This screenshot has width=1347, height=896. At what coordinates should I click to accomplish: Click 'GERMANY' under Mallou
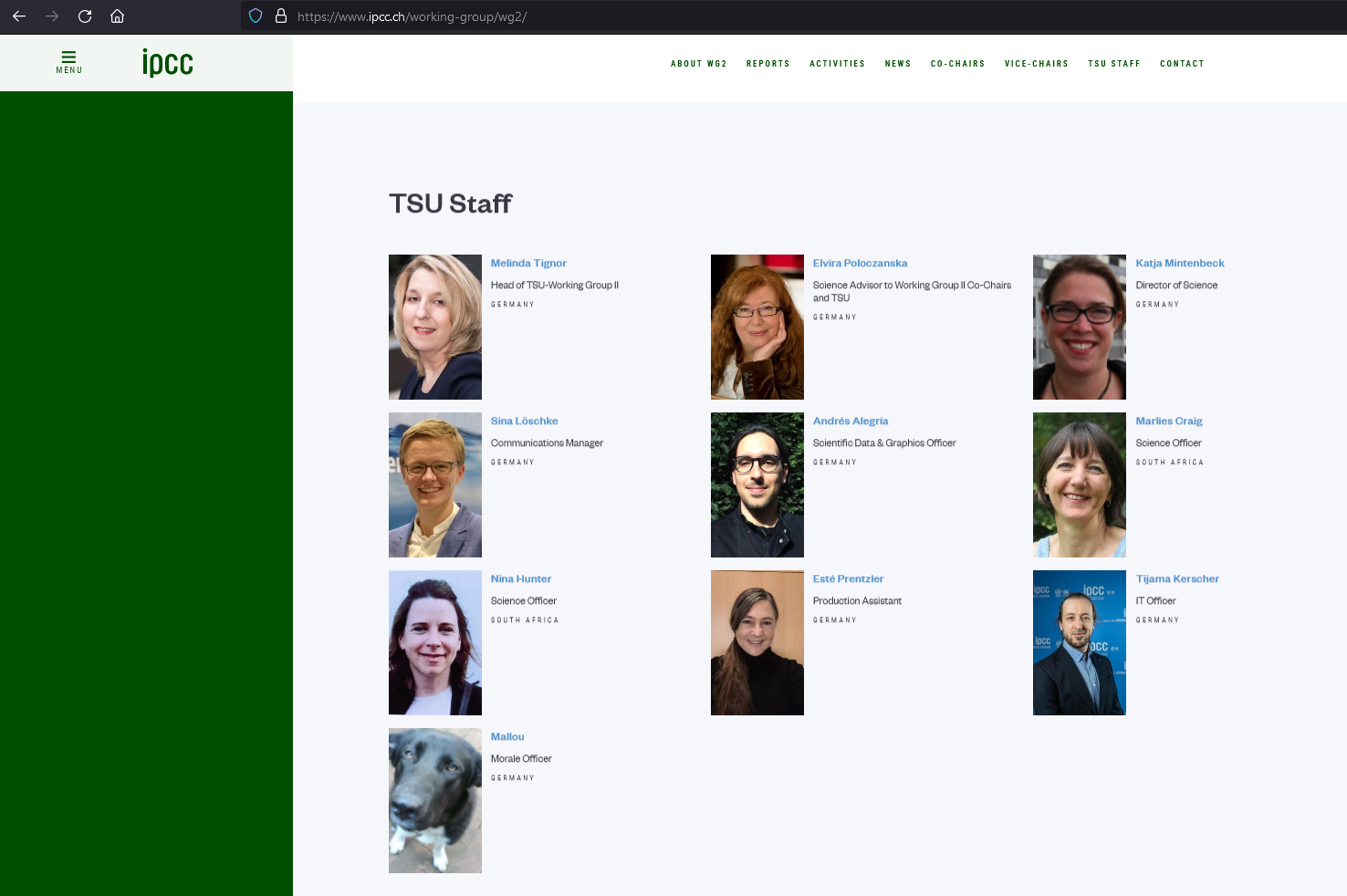tap(513, 778)
